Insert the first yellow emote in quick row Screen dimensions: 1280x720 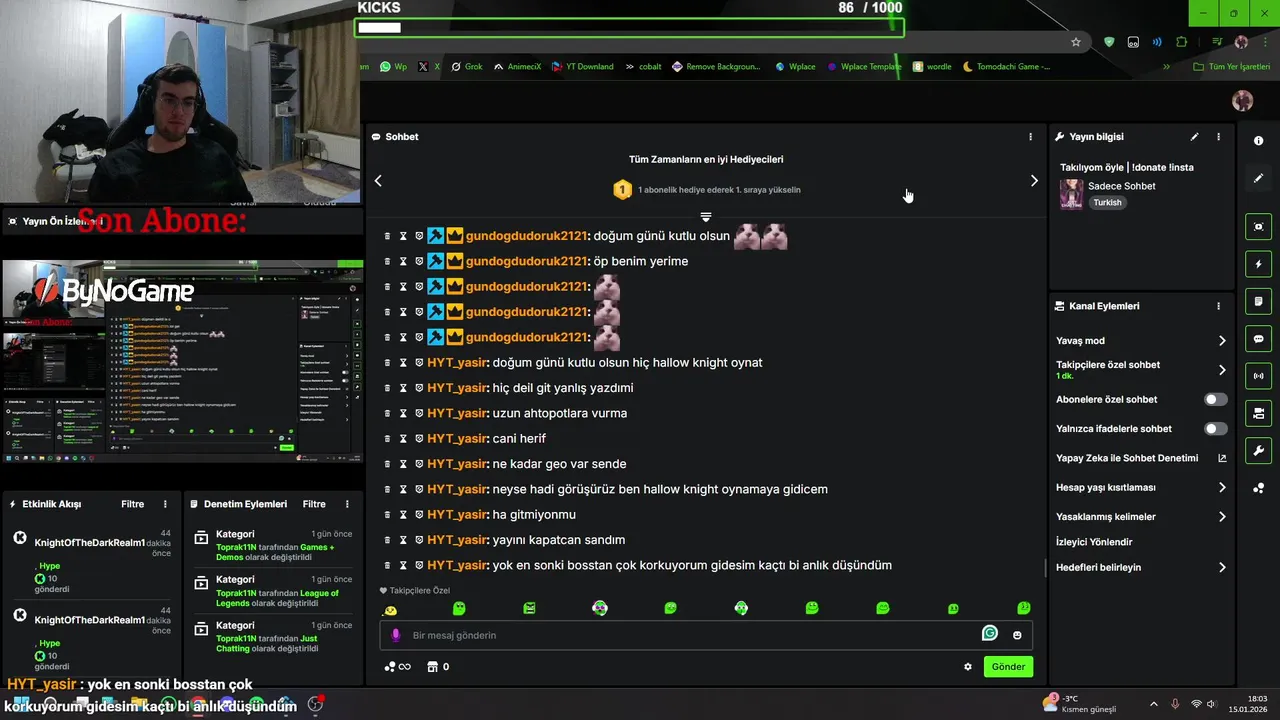[391, 610]
